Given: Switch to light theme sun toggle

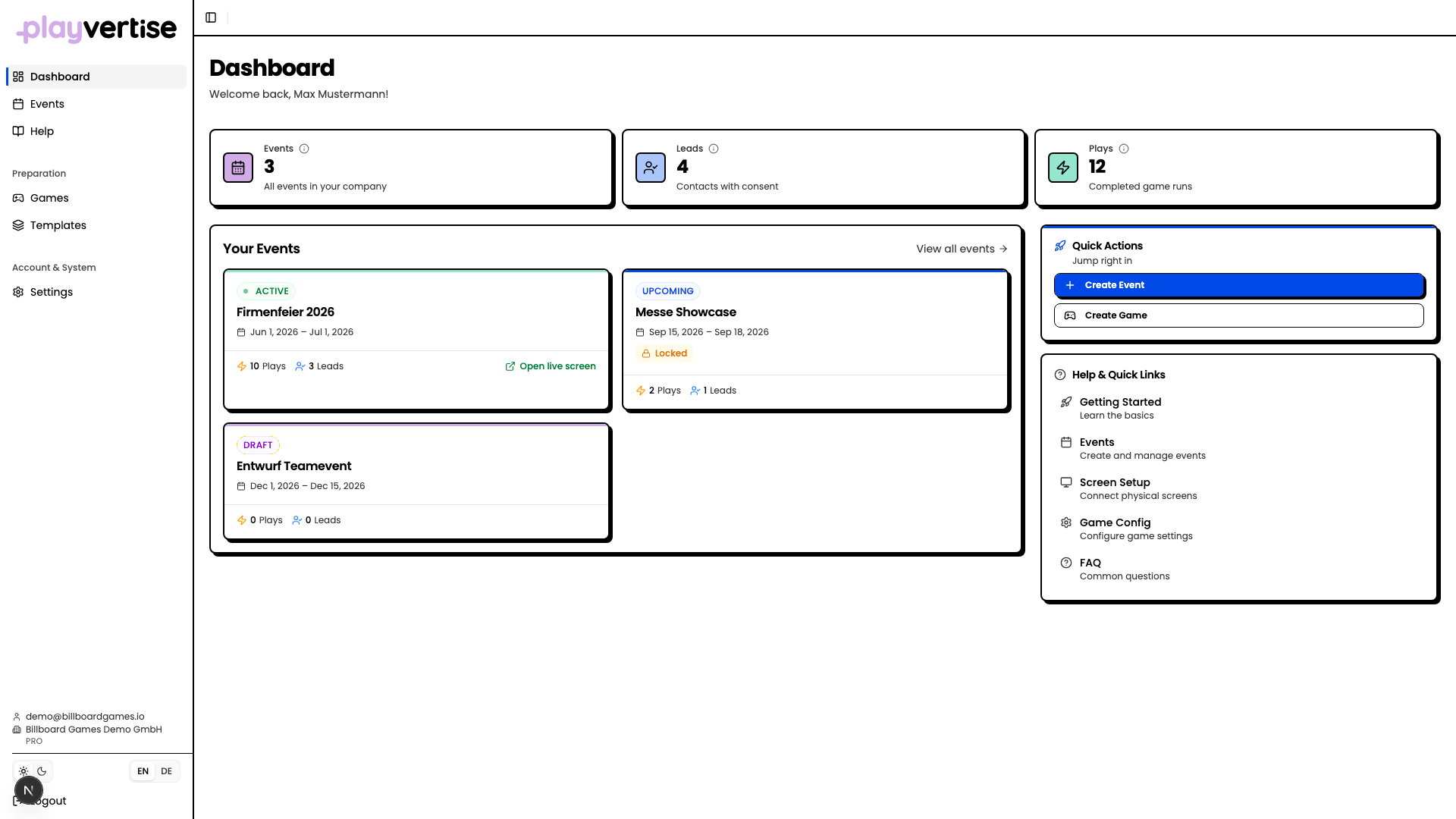Looking at the screenshot, I should [x=24, y=771].
